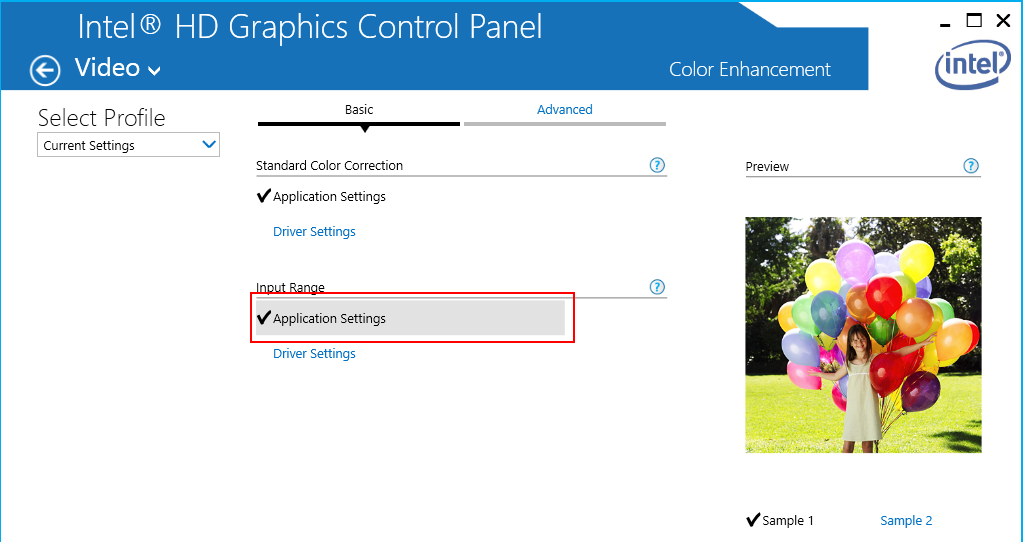Choose Driver Settings under Standard Color Correction
The height and width of the screenshot is (542, 1023).
click(x=314, y=232)
